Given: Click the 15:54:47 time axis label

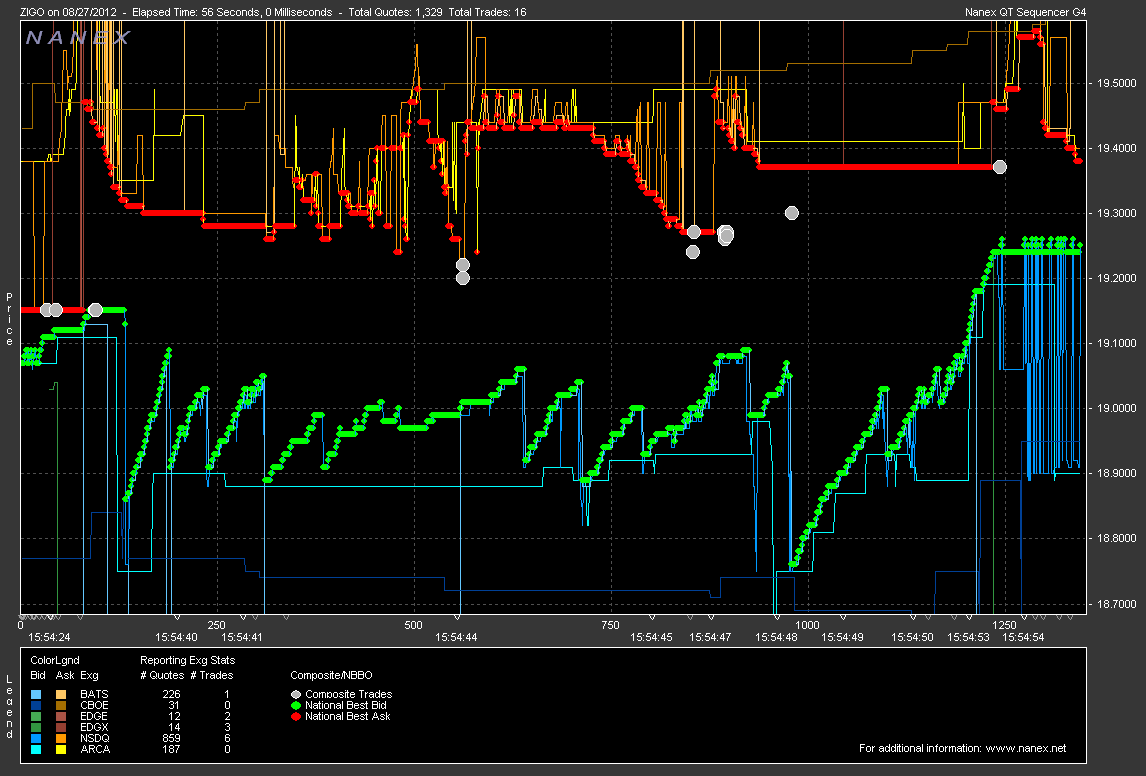Looking at the screenshot, I should (710, 637).
